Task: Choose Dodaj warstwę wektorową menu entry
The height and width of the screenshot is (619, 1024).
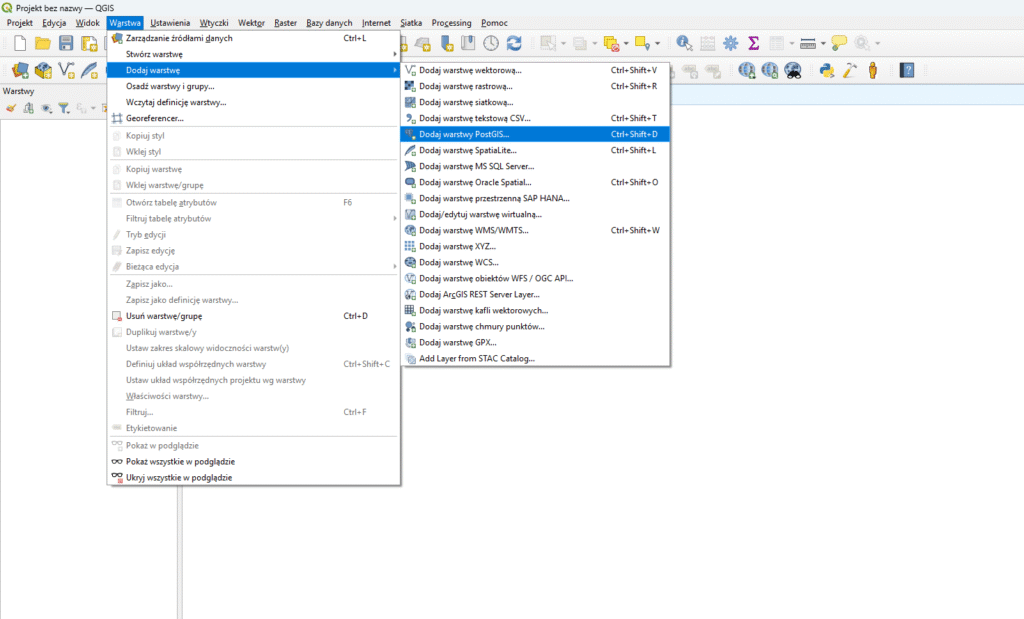Action: (470, 70)
